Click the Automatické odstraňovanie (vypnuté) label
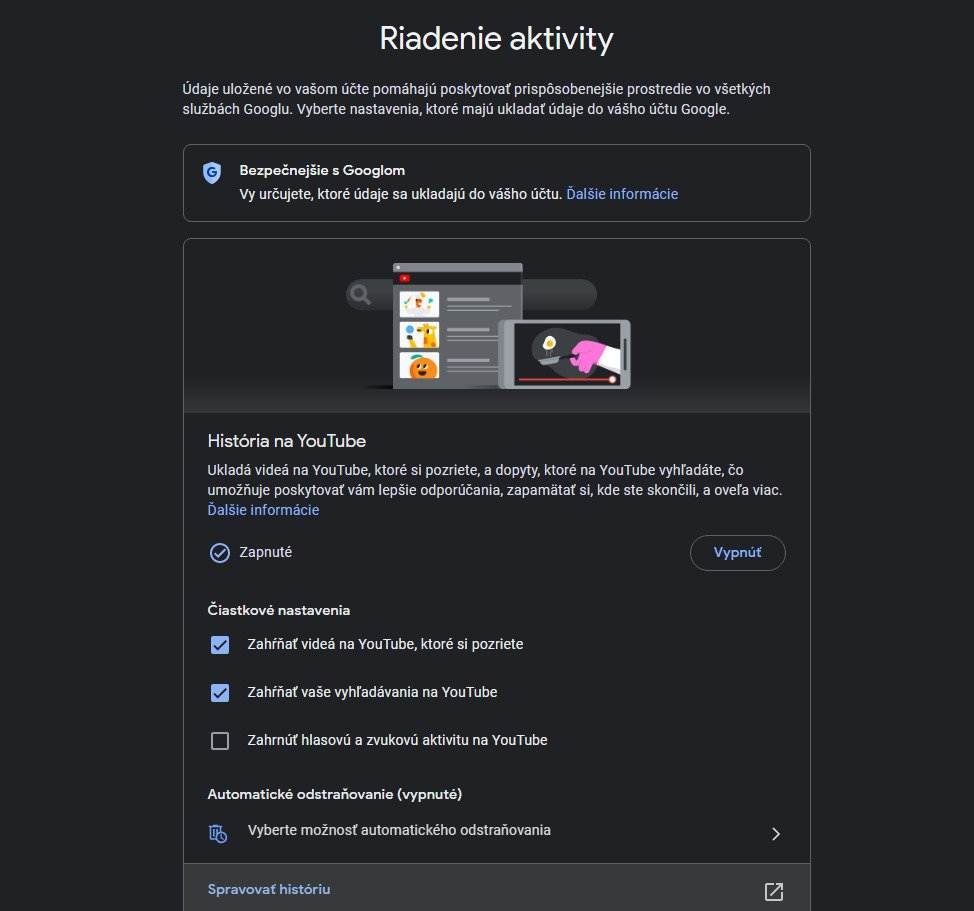The width and height of the screenshot is (974, 911). click(x=335, y=794)
